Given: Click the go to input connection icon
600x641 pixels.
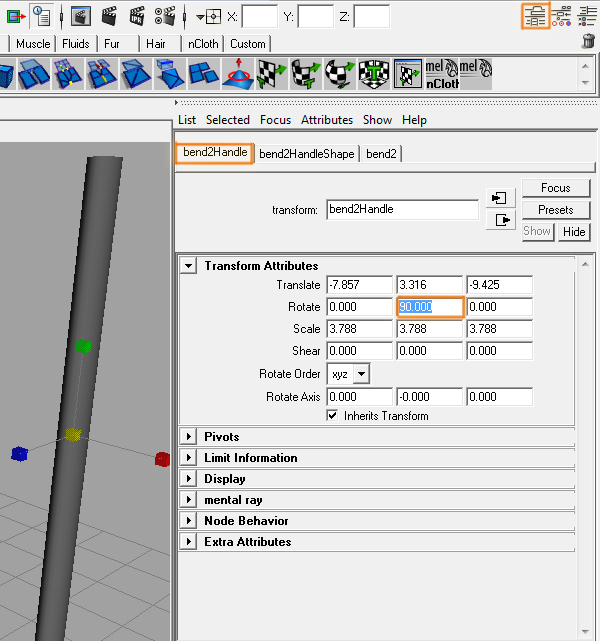Looking at the screenshot, I should click(x=500, y=197).
